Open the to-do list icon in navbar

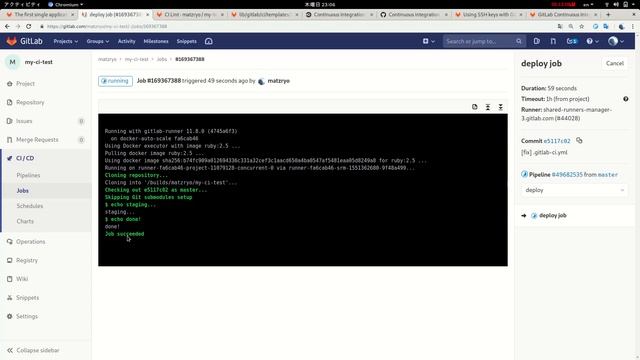coord(572,41)
